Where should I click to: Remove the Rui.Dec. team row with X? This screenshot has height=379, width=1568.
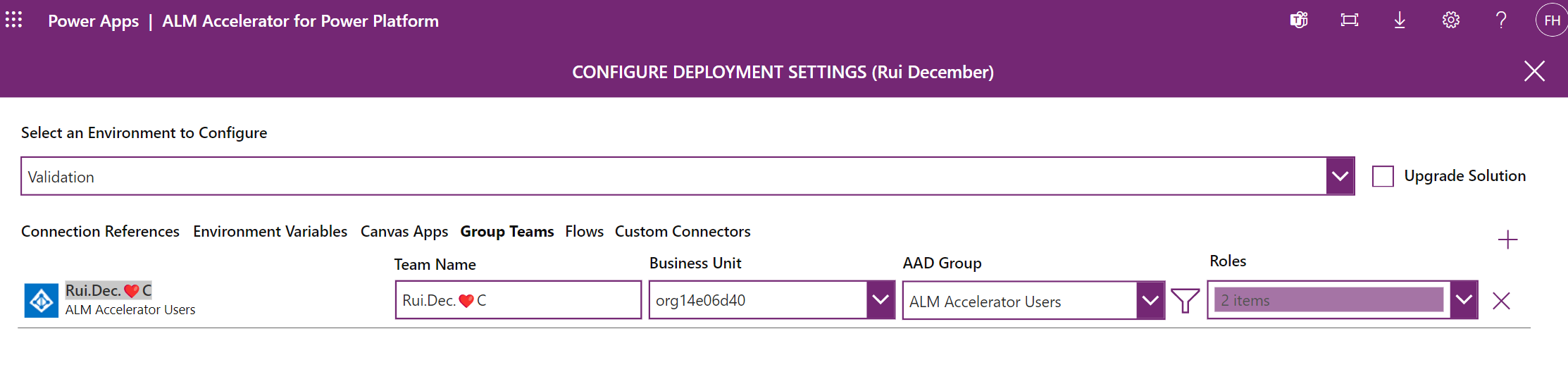[x=1501, y=301]
